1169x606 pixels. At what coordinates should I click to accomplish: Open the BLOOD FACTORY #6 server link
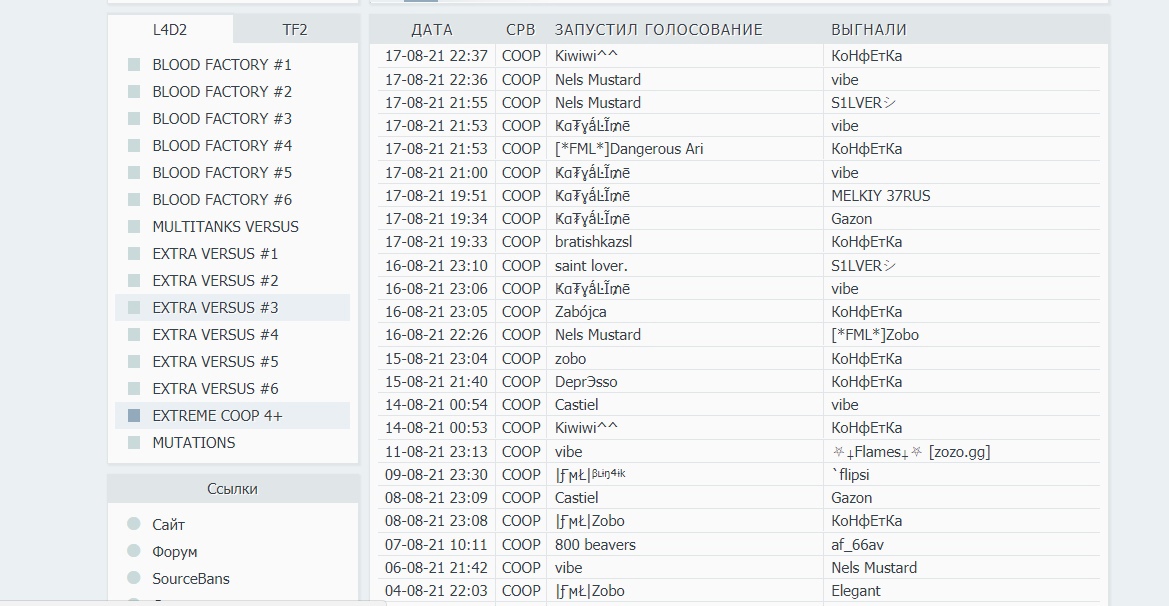coord(222,200)
